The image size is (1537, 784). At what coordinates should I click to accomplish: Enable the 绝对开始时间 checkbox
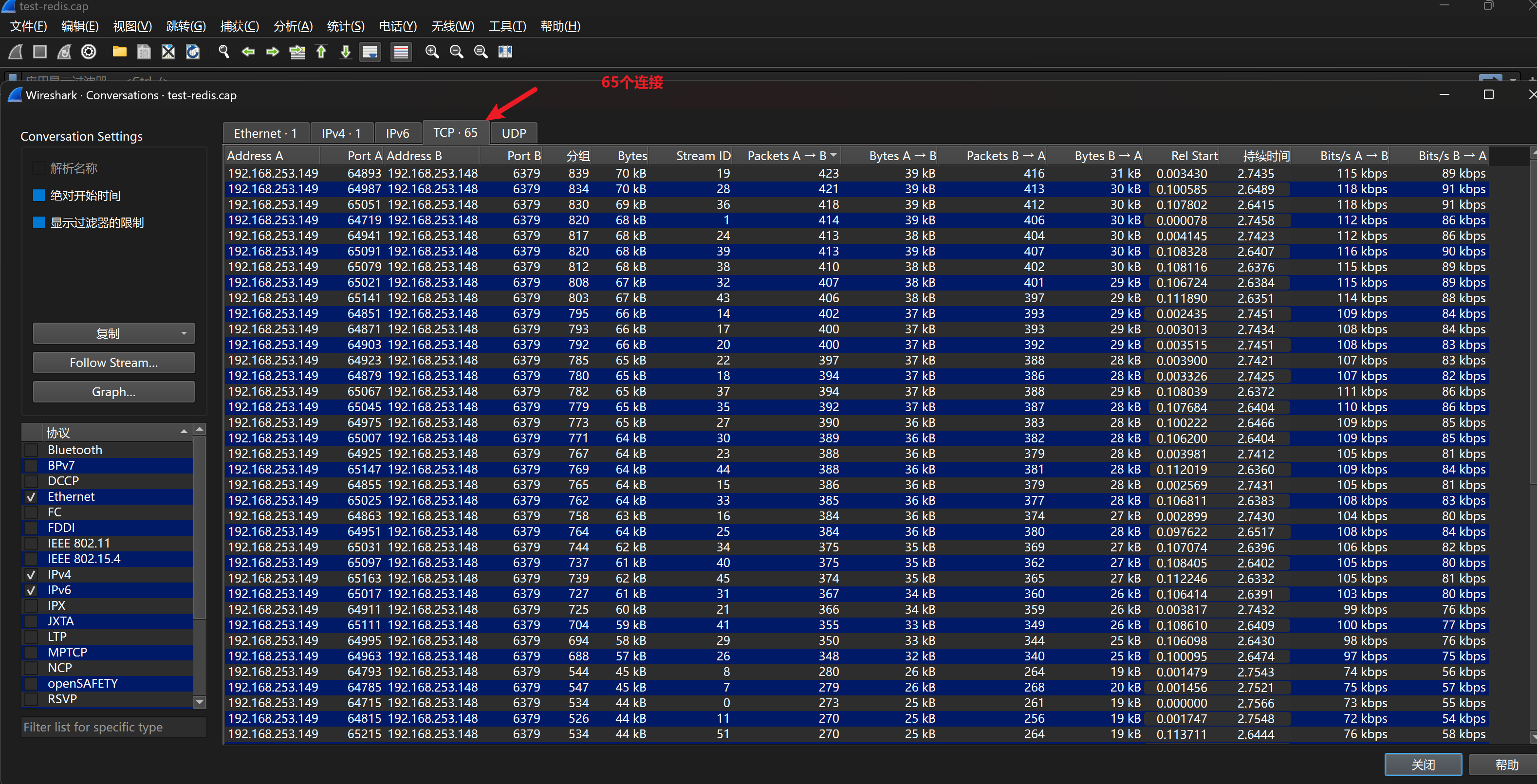(x=39, y=196)
